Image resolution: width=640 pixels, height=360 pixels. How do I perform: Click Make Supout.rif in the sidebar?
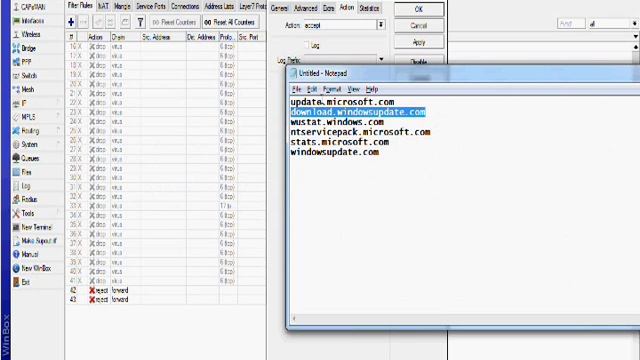[35, 241]
